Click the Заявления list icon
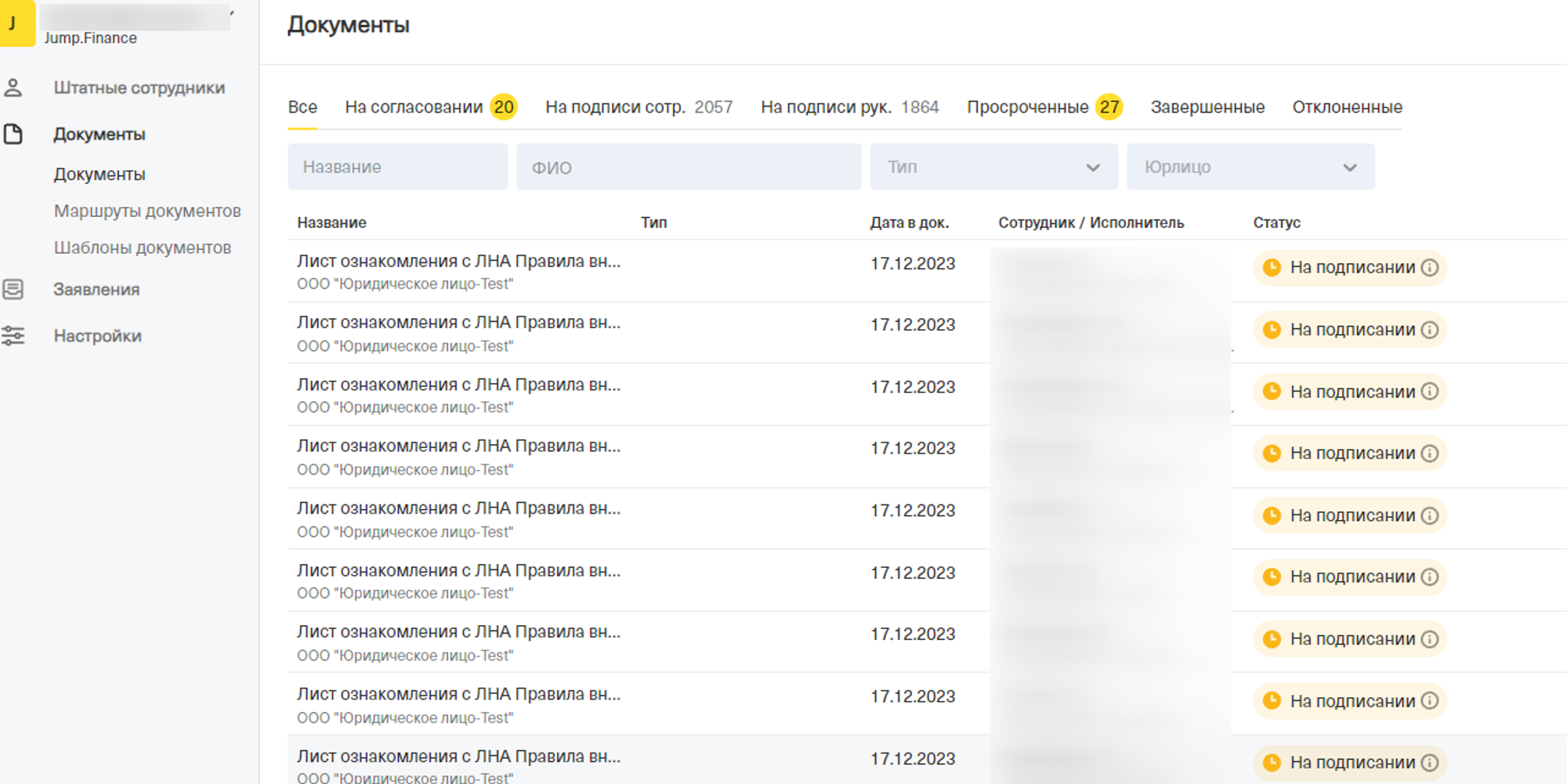 point(13,290)
